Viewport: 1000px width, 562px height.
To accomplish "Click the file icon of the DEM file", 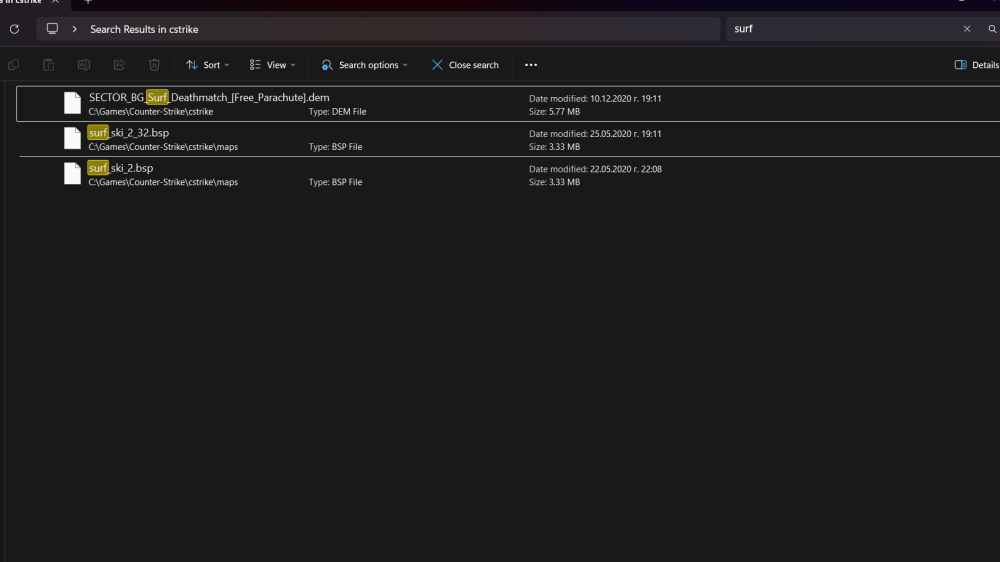I will pos(72,103).
